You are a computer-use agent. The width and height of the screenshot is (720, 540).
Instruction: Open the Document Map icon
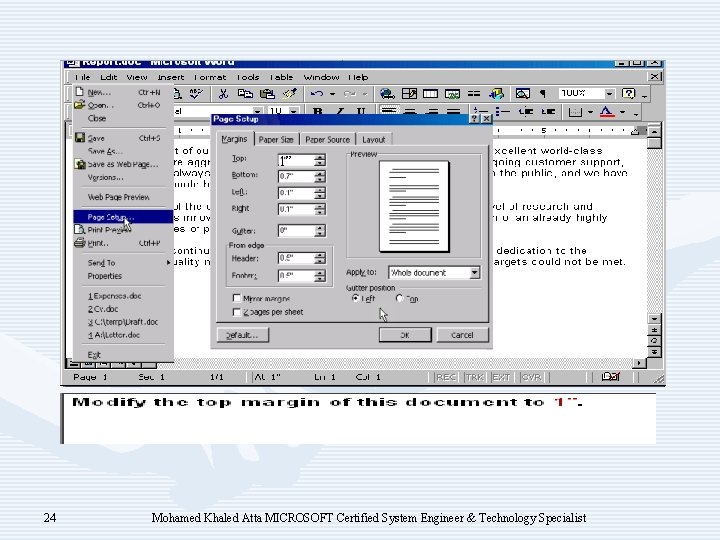point(523,94)
